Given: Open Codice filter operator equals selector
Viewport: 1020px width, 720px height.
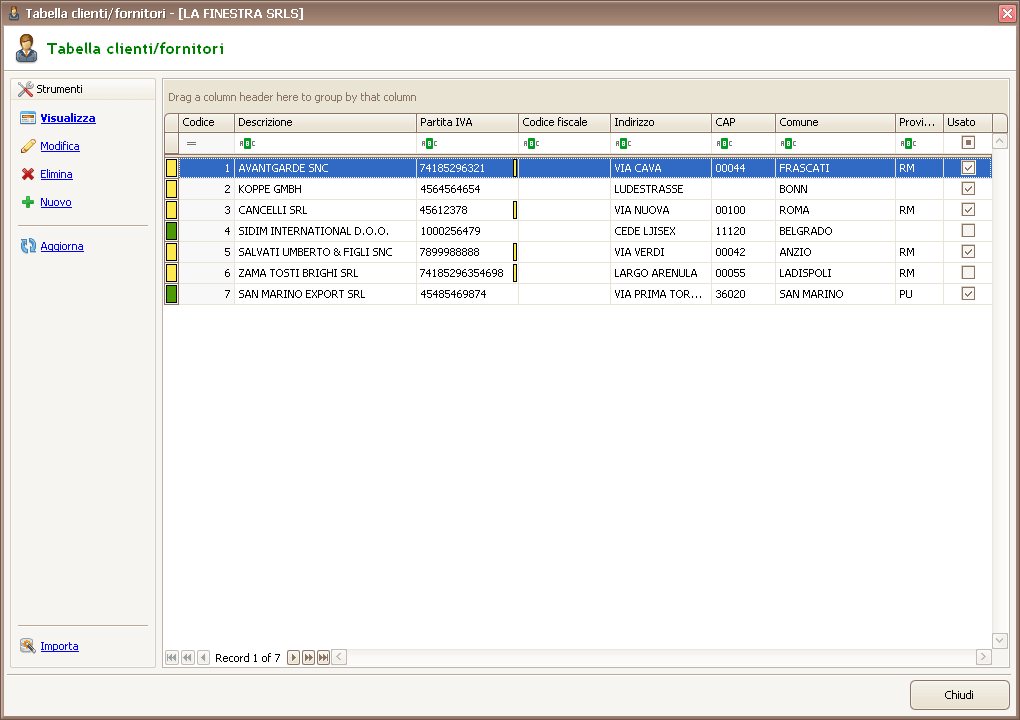Looking at the screenshot, I should [192, 143].
